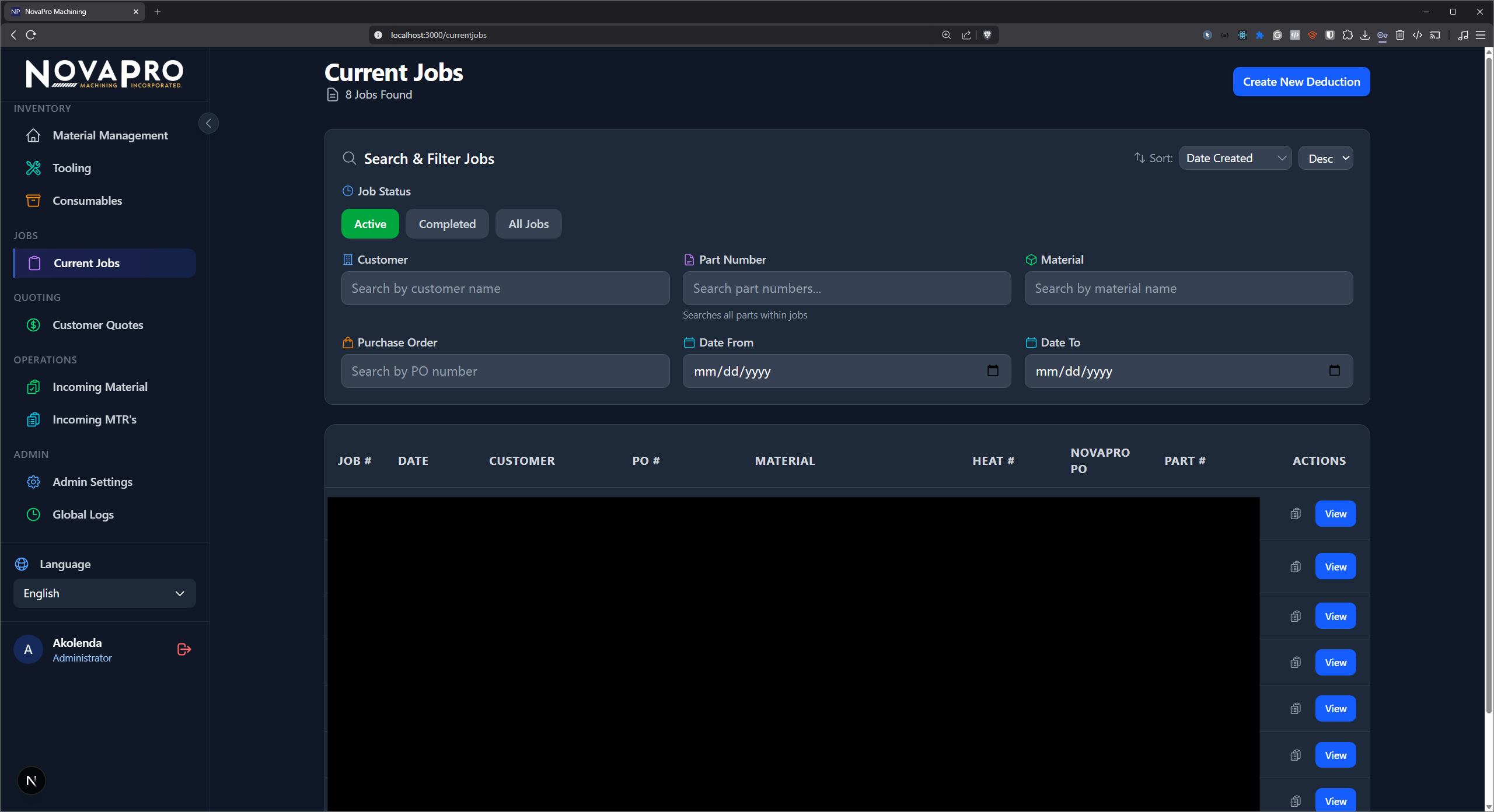Click the Customer Quotes dollar icon

pos(33,325)
